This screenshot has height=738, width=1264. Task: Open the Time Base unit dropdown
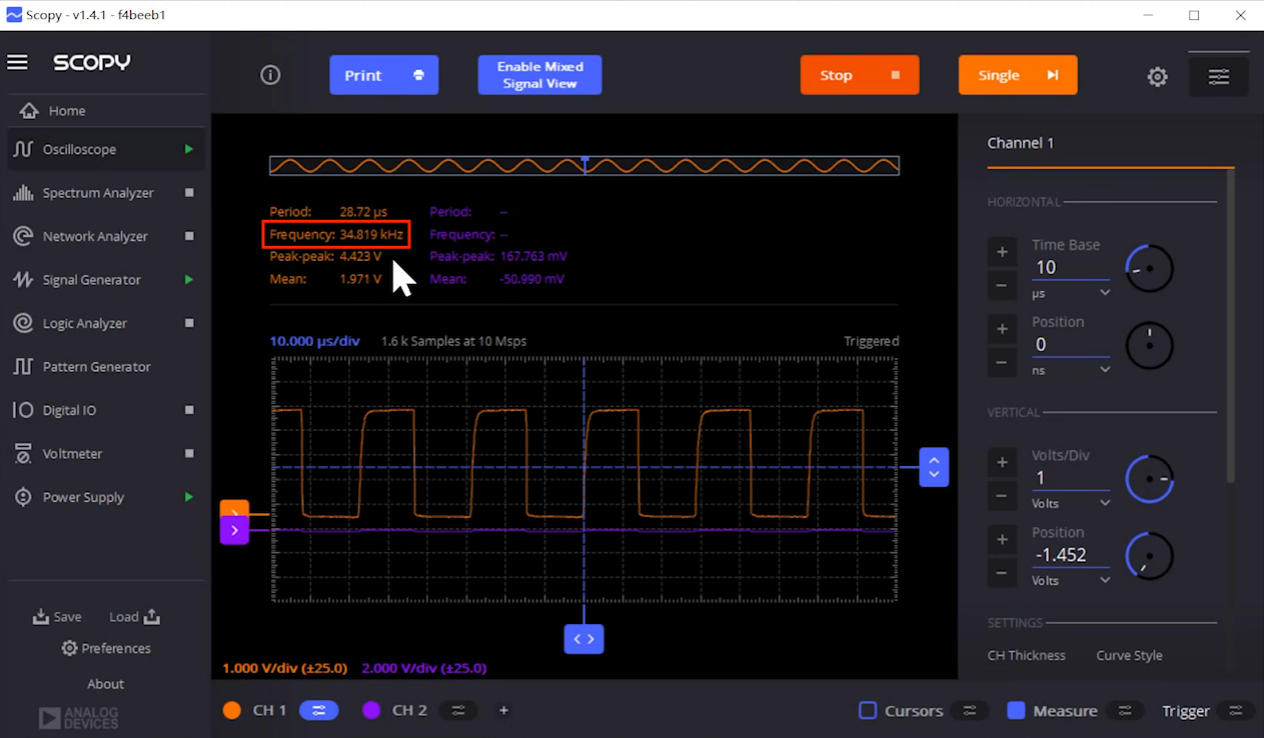pos(1071,293)
